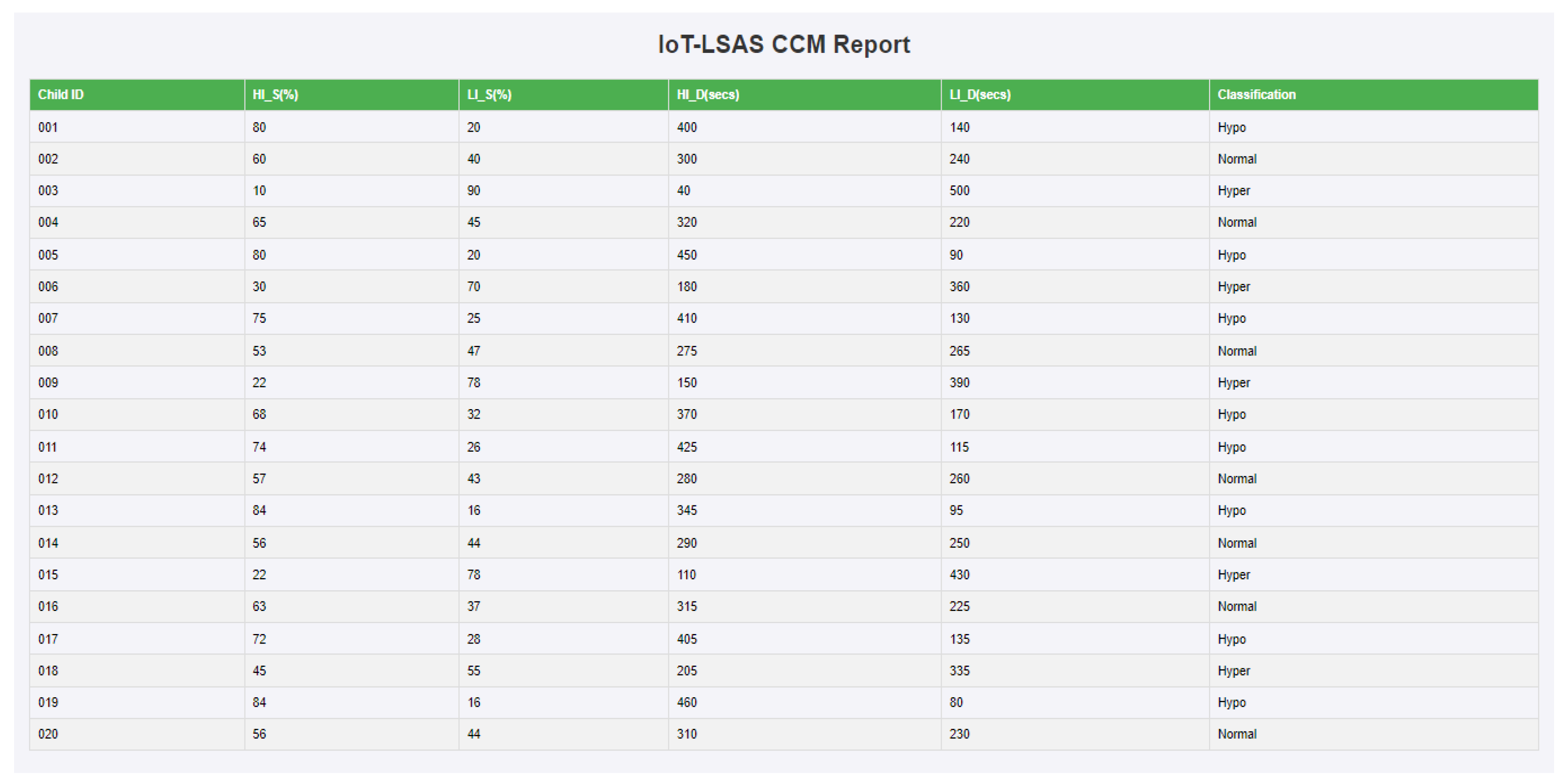Select Child ID 003 row cell
Viewport: 1567px width, 784px height.
click(x=48, y=191)
